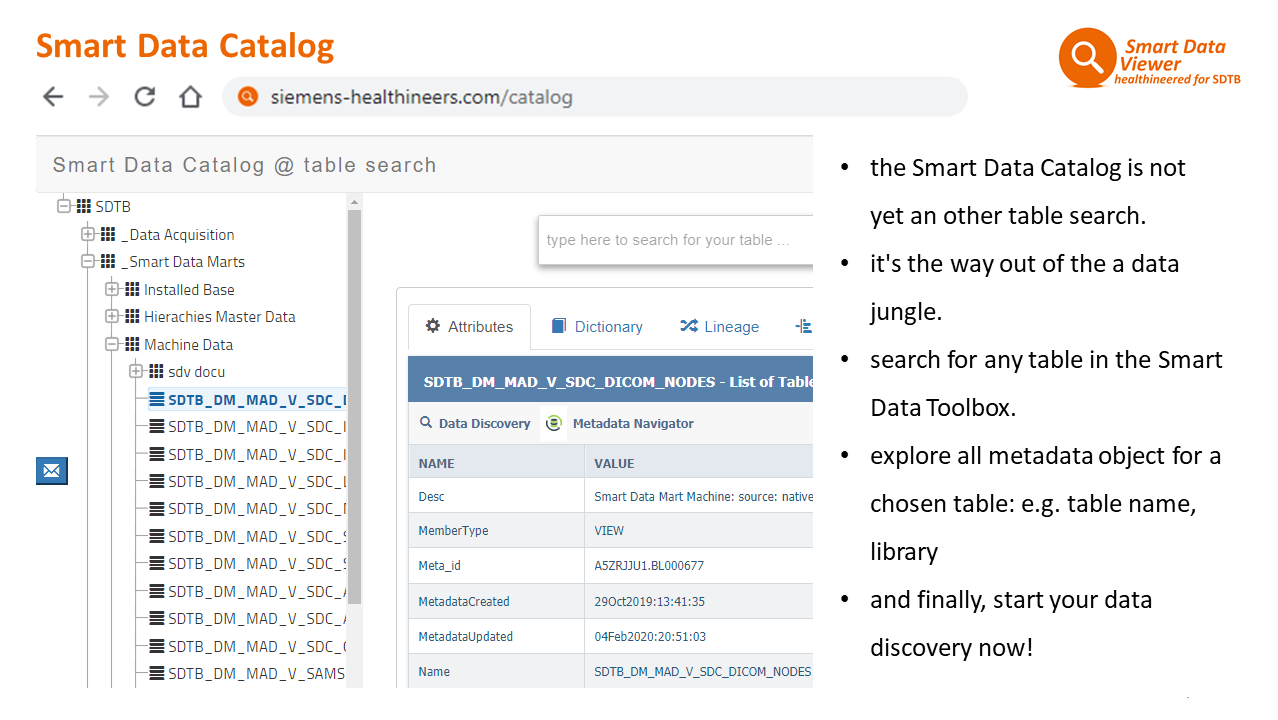Click the Smart Data Viewer logo

click(x=1087, y=57)
